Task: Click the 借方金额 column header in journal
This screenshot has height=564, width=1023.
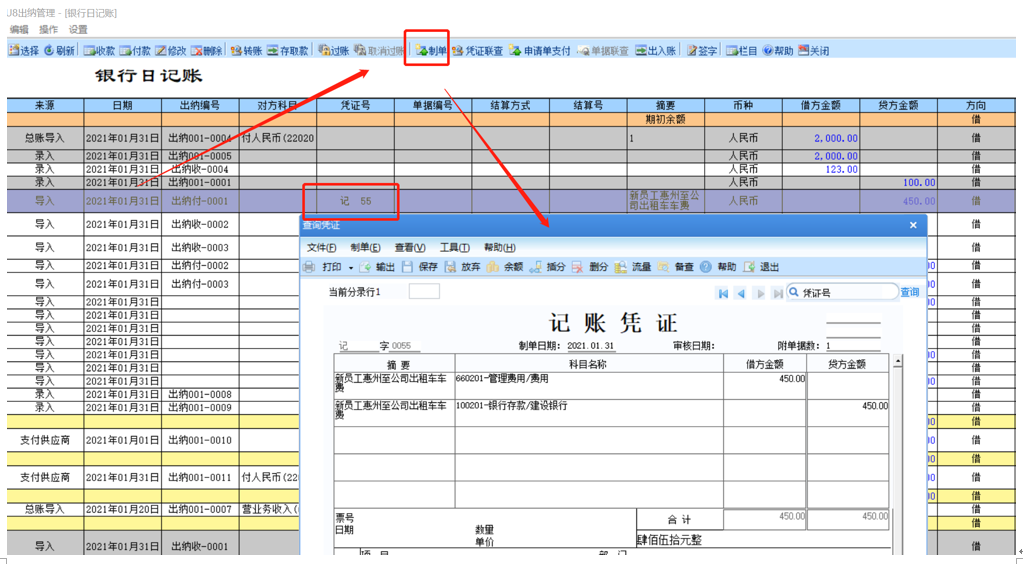Action: click(821, 105)
